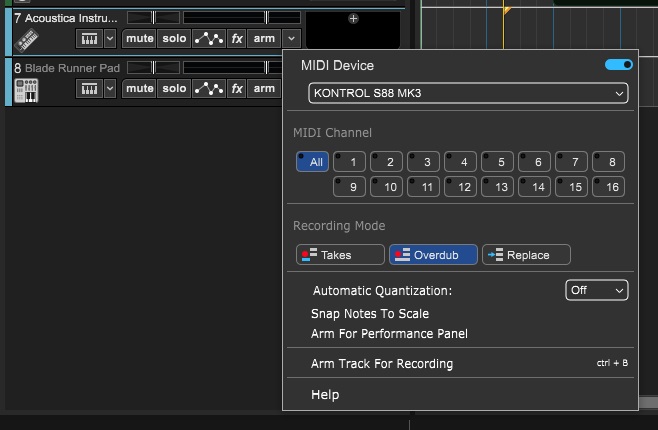Select MIDI channel 9
This screenshot has height=430, width=658.
[x=349, y=187]
